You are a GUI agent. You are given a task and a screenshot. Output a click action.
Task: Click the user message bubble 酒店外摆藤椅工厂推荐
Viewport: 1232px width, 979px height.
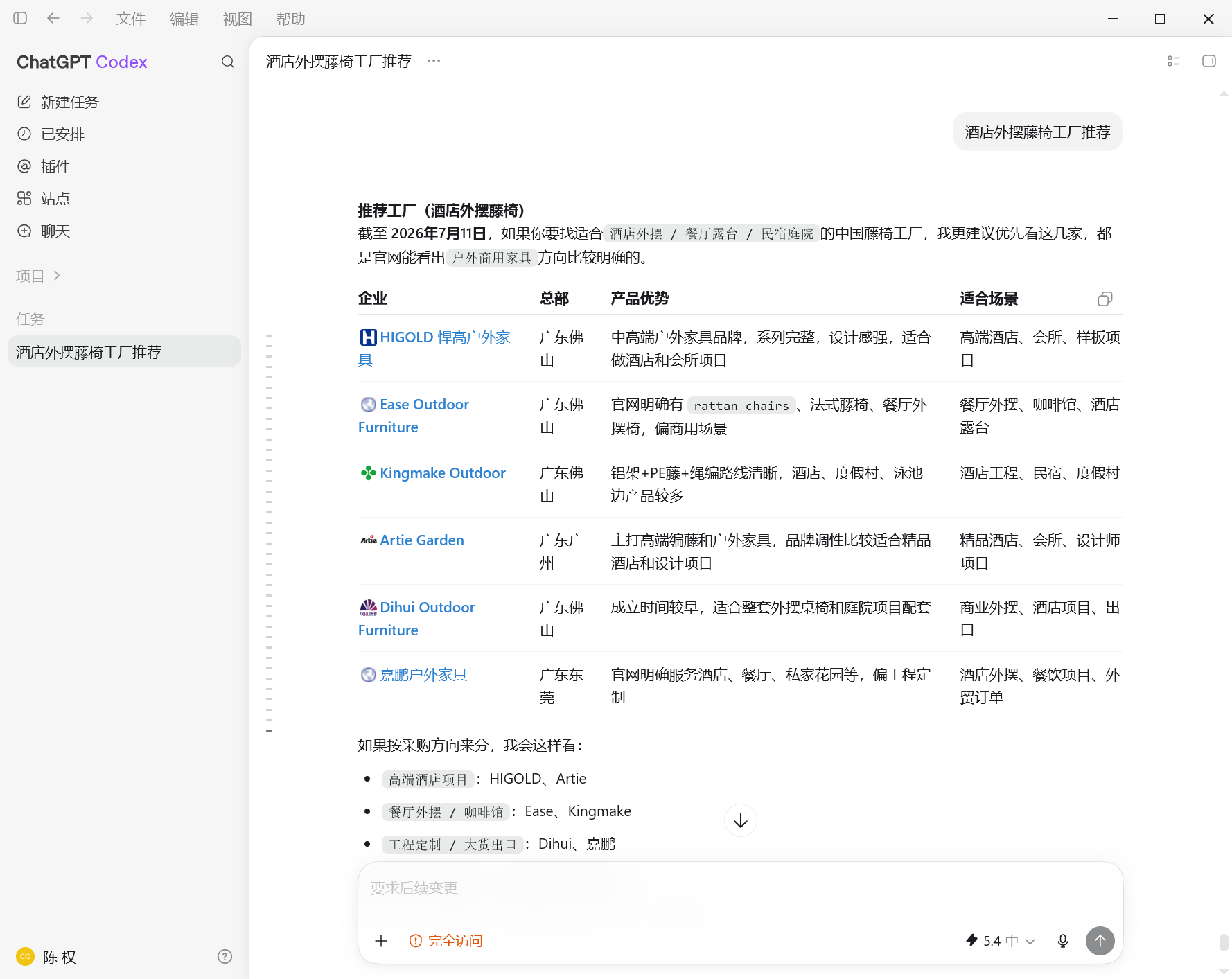point(1038,132)
